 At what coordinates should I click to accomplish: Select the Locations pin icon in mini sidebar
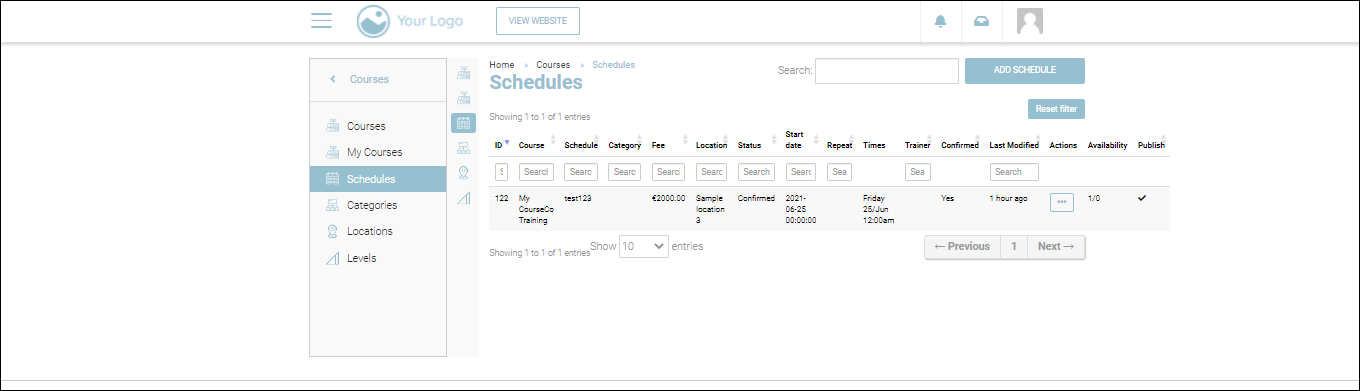click(463, 173)
